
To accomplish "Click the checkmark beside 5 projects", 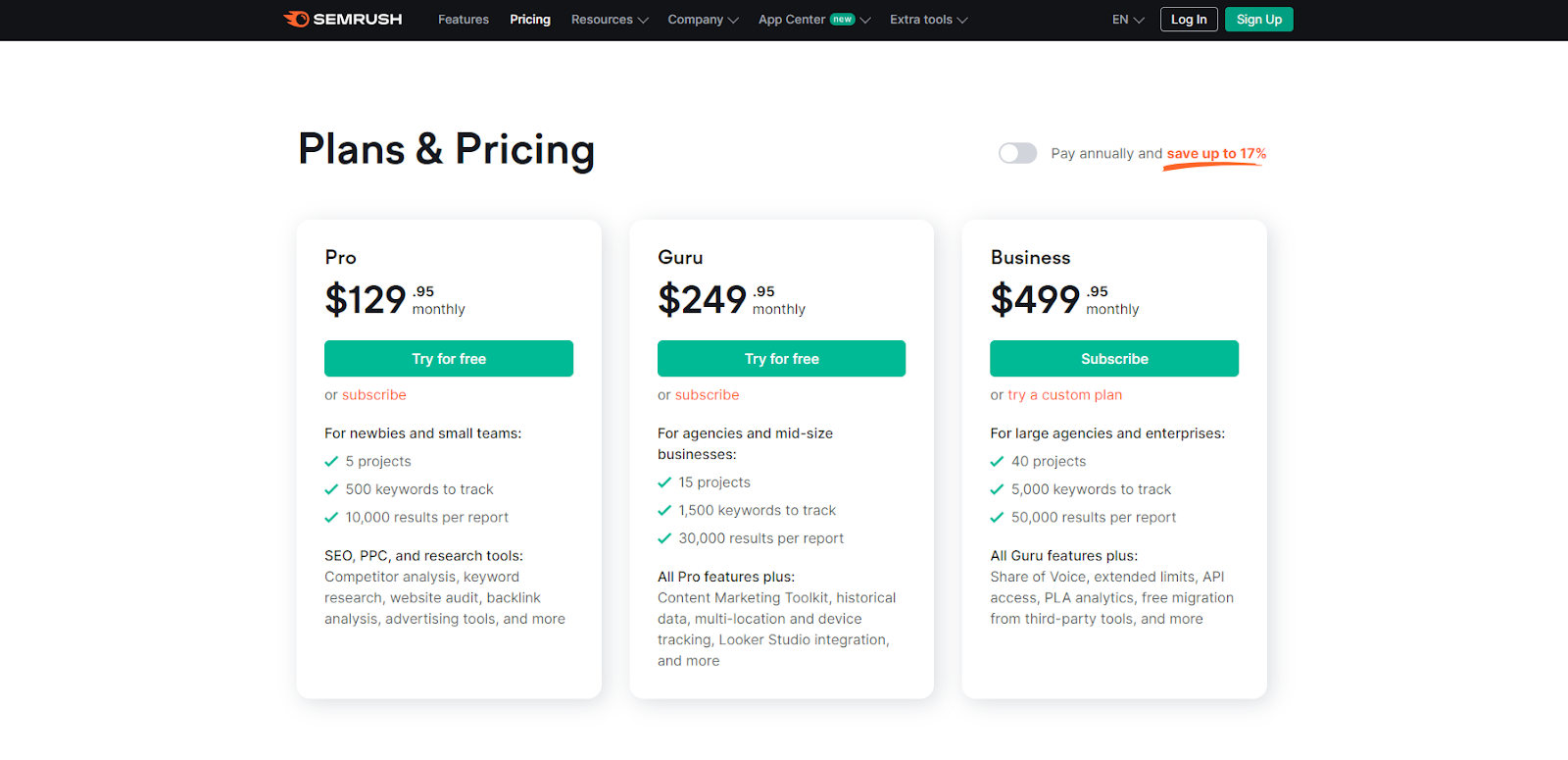I will (x=331, y=462).
